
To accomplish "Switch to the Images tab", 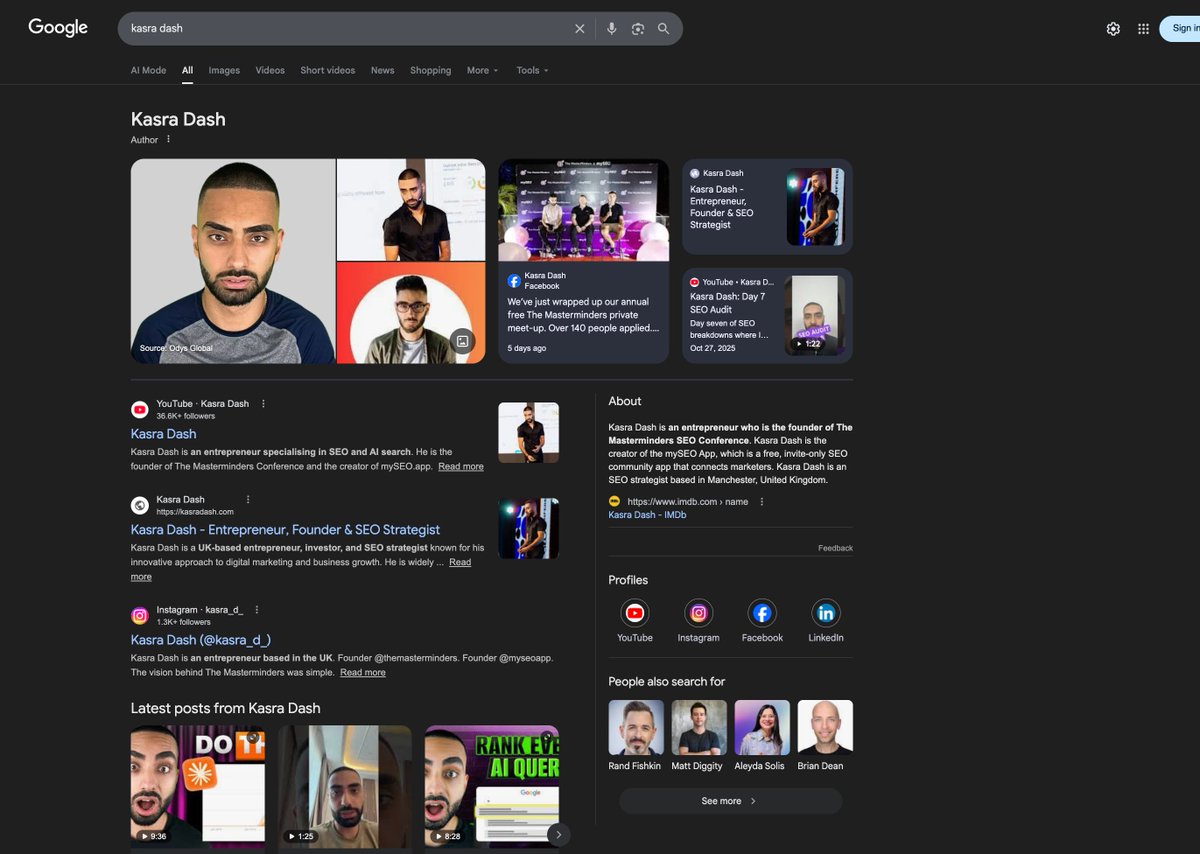I will tap(223, 70).
